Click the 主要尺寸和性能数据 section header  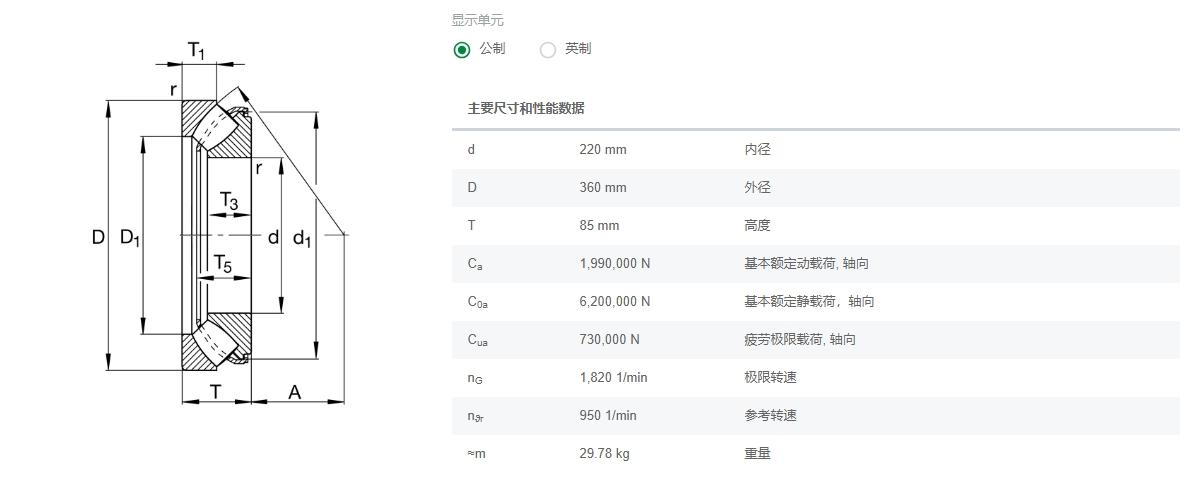(526, 109)
